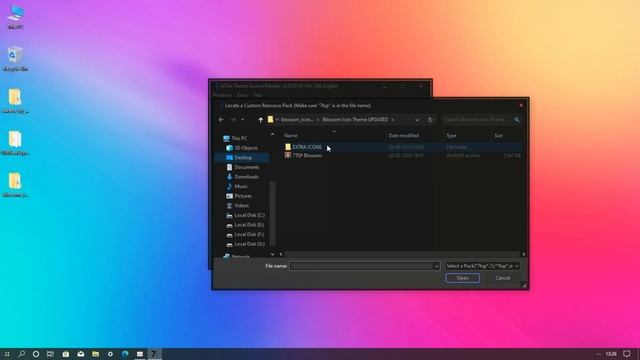Open Music folder in navigation pane

point(241,186)
